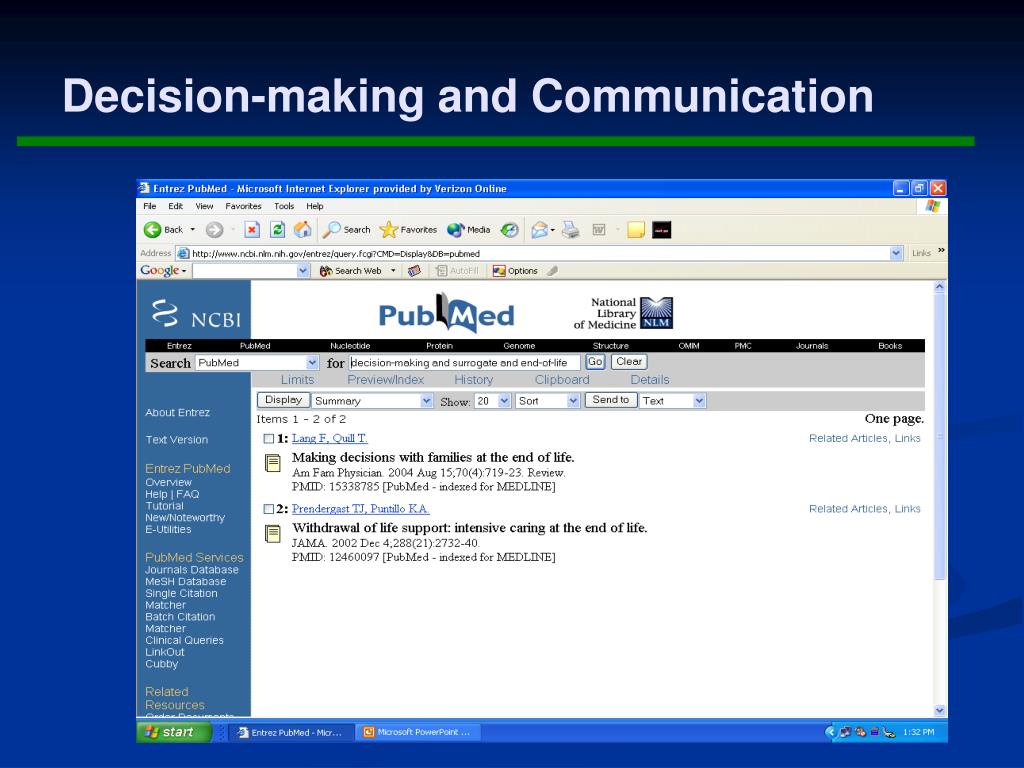Open the Favorites menu
1024x768 pixels.
(244, 206)
